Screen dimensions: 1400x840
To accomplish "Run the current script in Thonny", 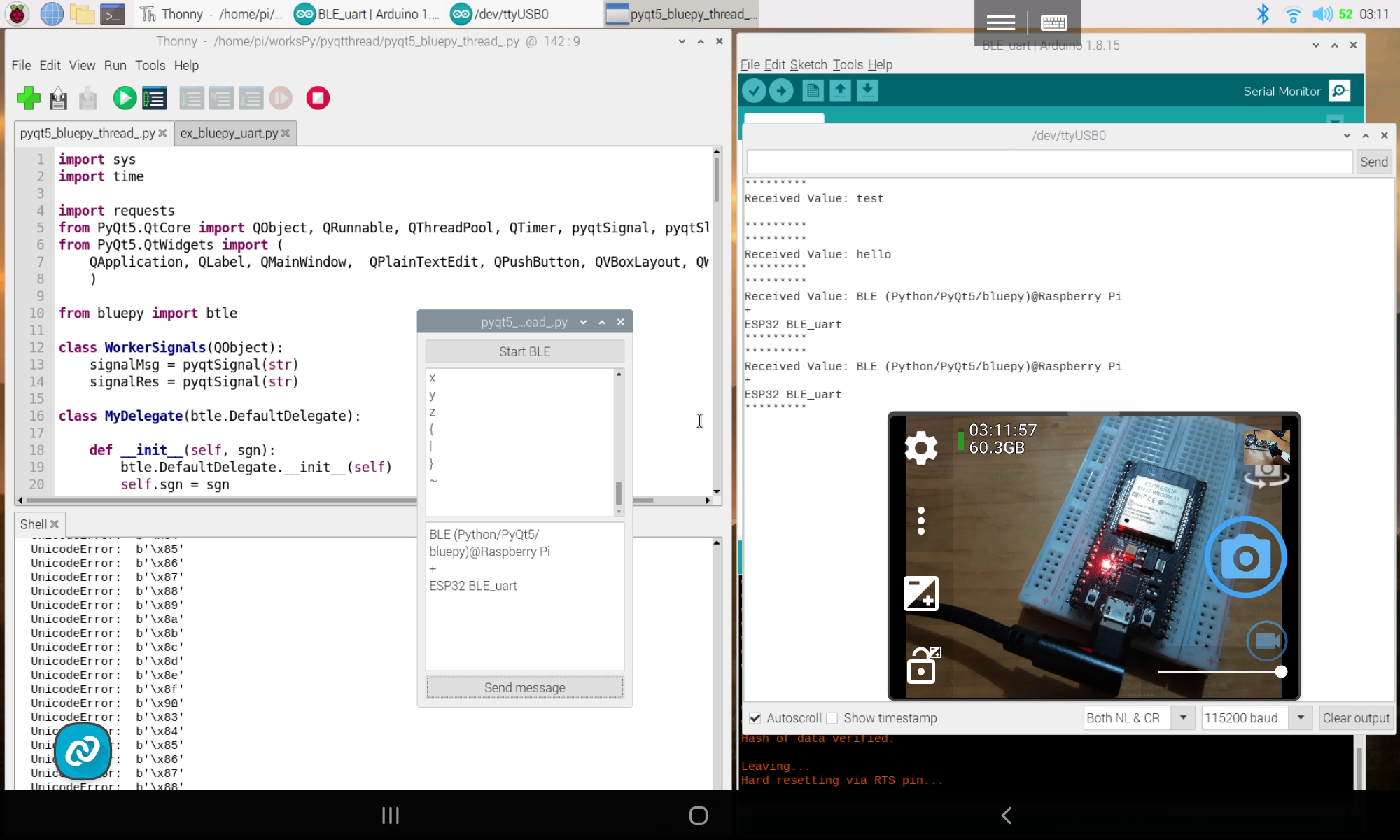I will (x=125, y=98).
